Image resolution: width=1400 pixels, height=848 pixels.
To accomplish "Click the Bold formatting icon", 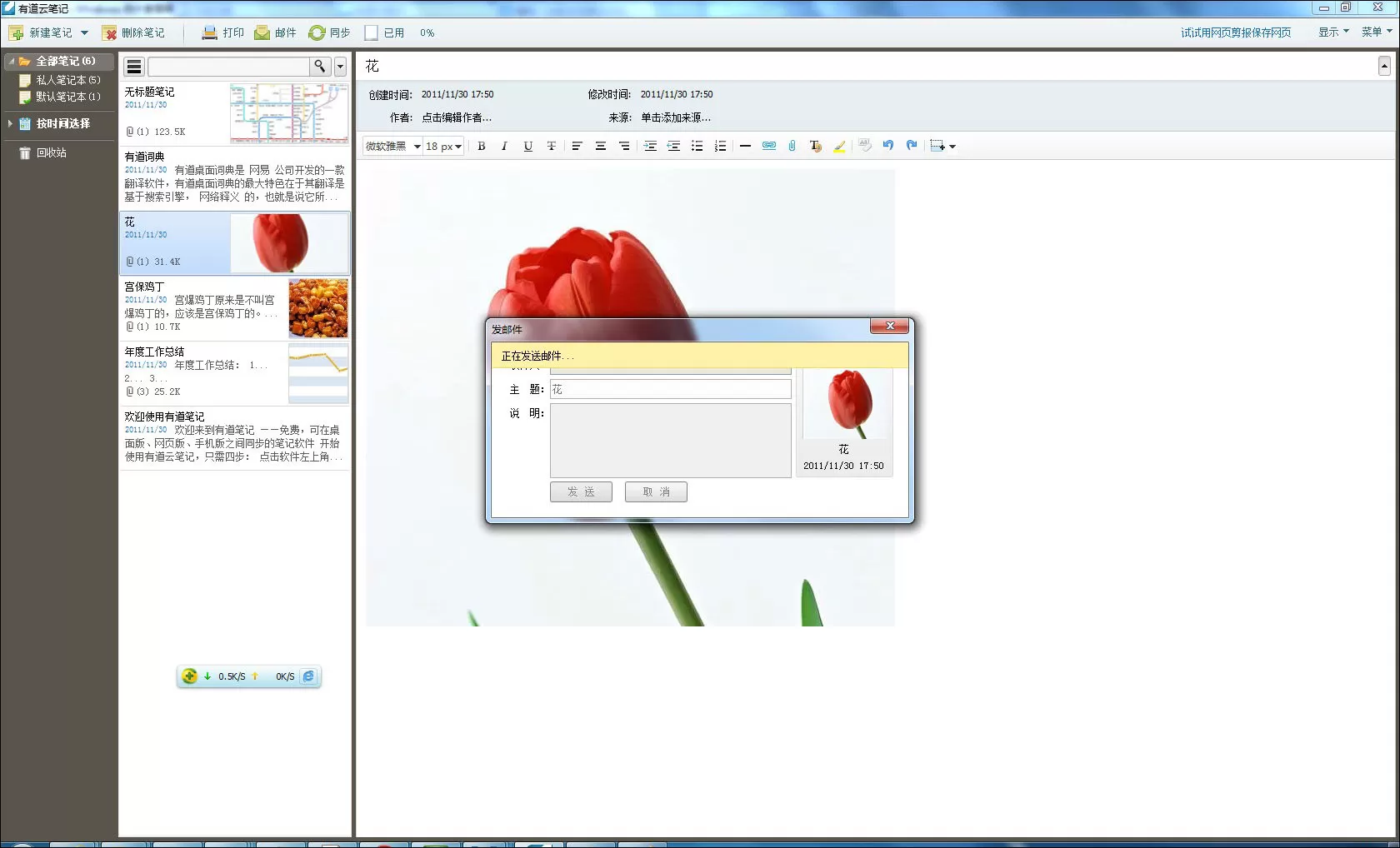I will point(481,146).
